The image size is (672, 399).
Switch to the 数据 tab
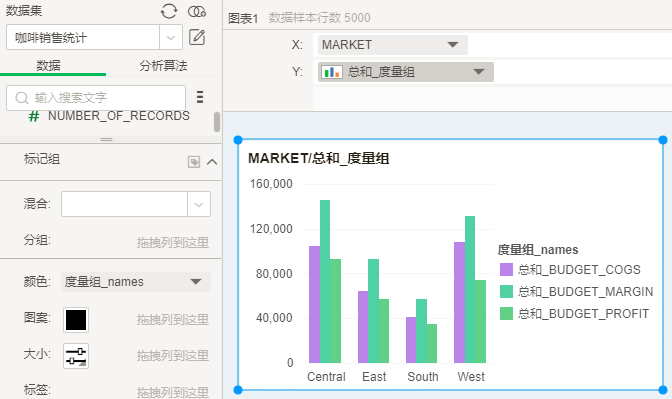[48, 66]
